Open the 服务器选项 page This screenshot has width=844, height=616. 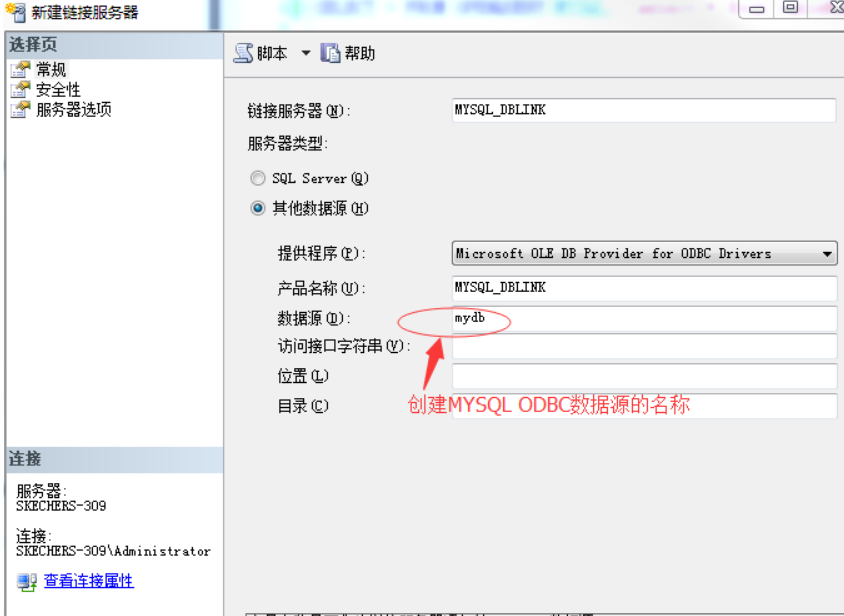click(x=74, y=109)
